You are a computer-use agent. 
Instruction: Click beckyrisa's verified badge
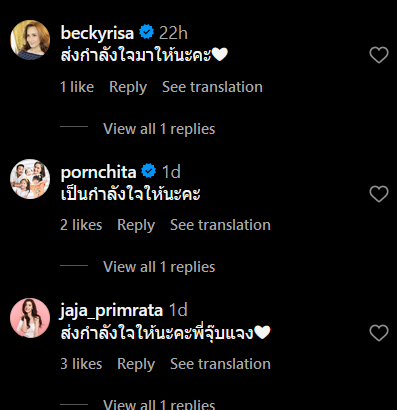click(146, 32)
